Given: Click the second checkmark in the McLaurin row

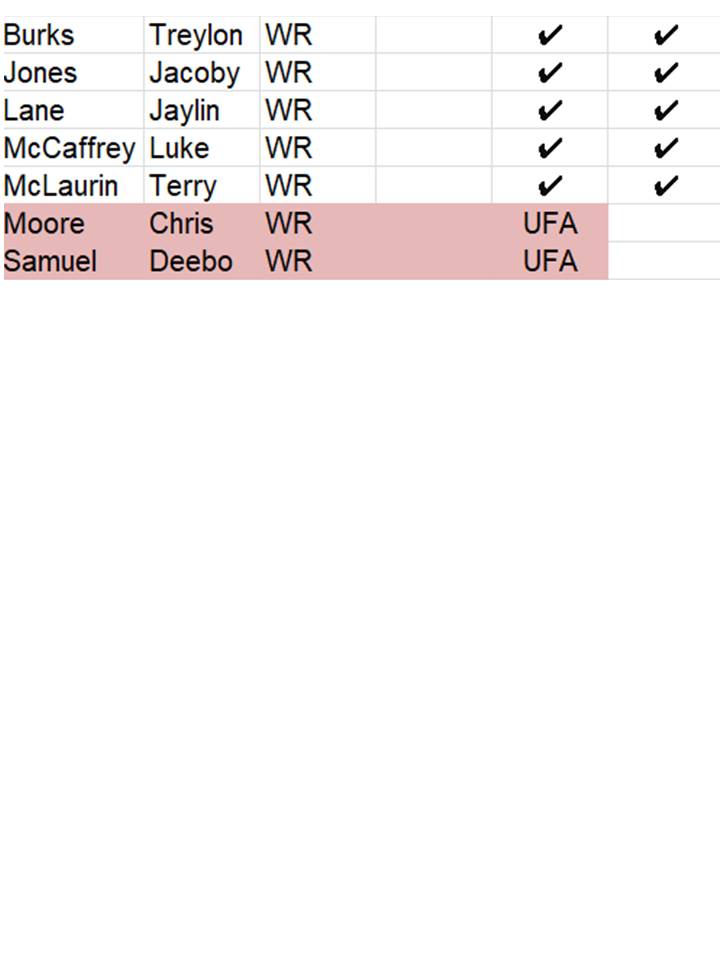Looking at the screenshot, I should 665,186.
